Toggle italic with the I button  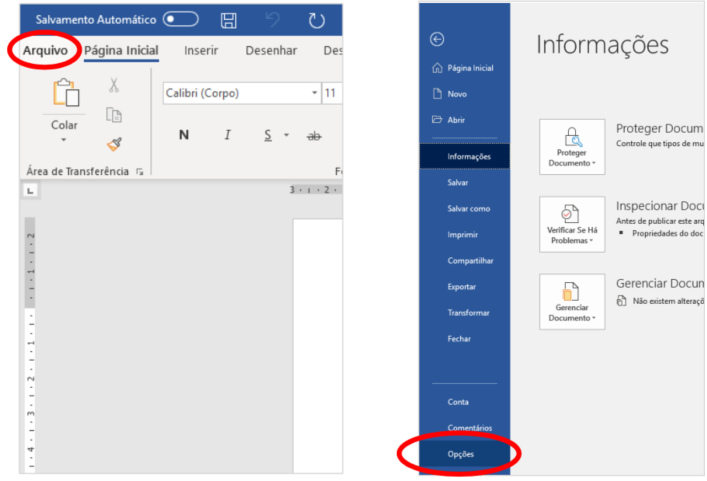point(227,135)
